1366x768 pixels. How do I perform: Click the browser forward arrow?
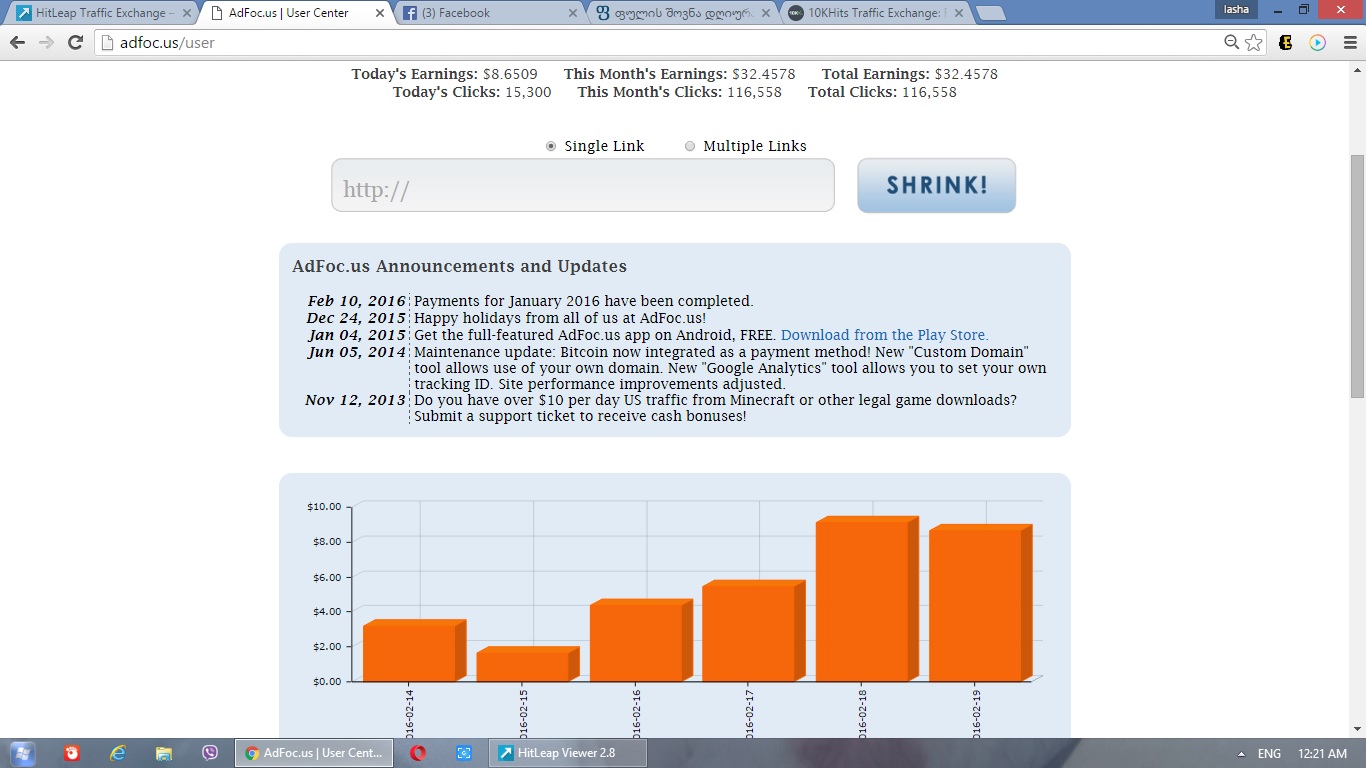point(46,43)
